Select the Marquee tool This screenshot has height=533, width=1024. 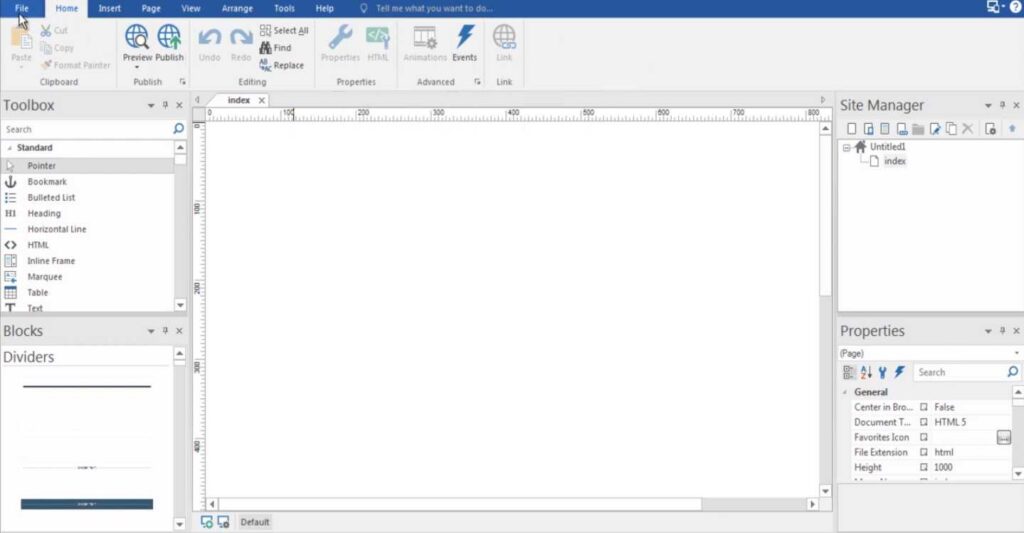click(x=88, y=277)
